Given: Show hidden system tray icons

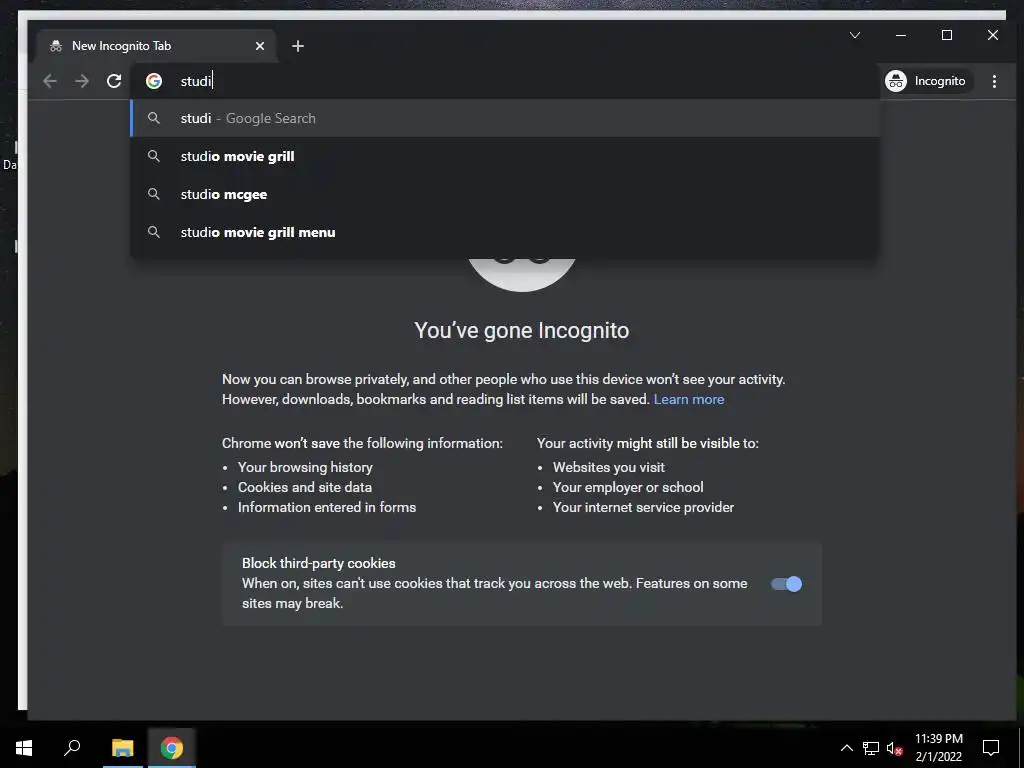Looking at the screenshot, I should click(846, 748).
